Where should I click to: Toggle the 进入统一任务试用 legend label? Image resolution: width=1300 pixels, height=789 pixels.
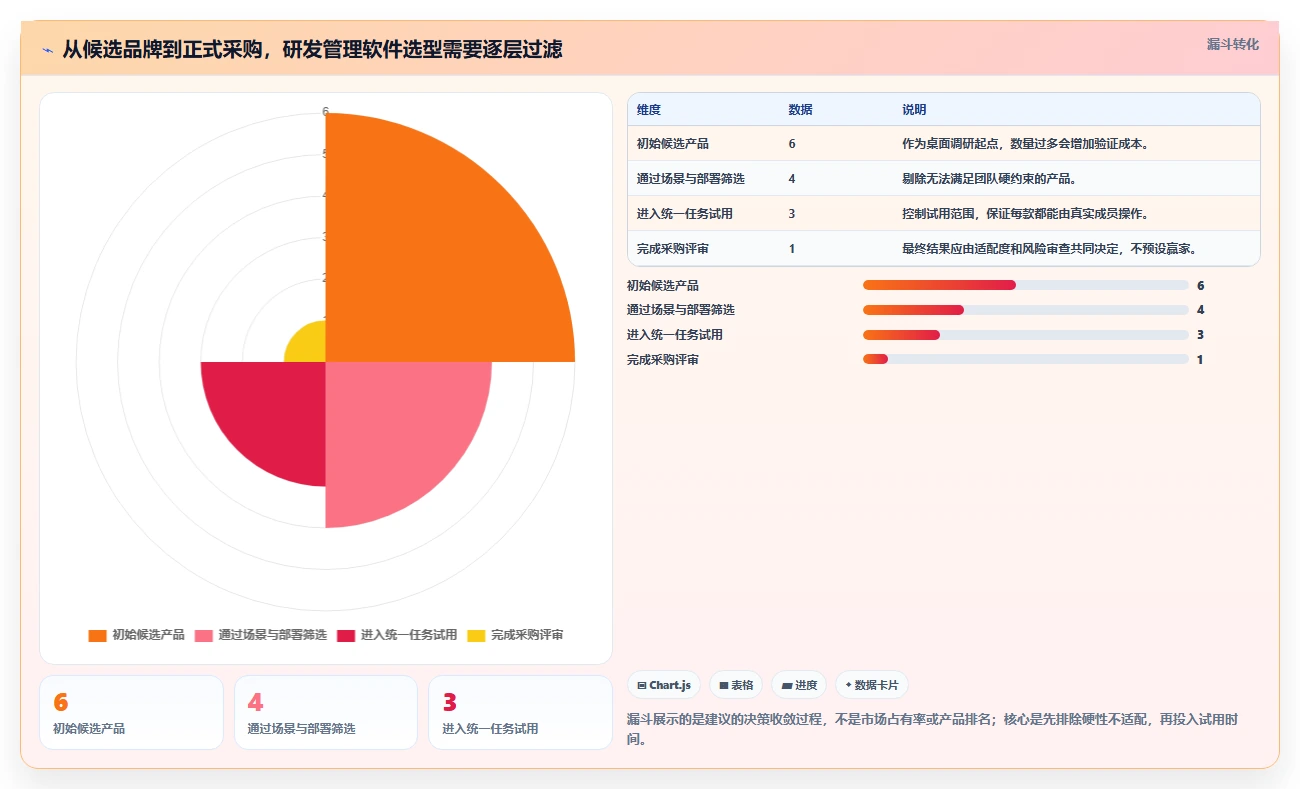coord(409,635)
